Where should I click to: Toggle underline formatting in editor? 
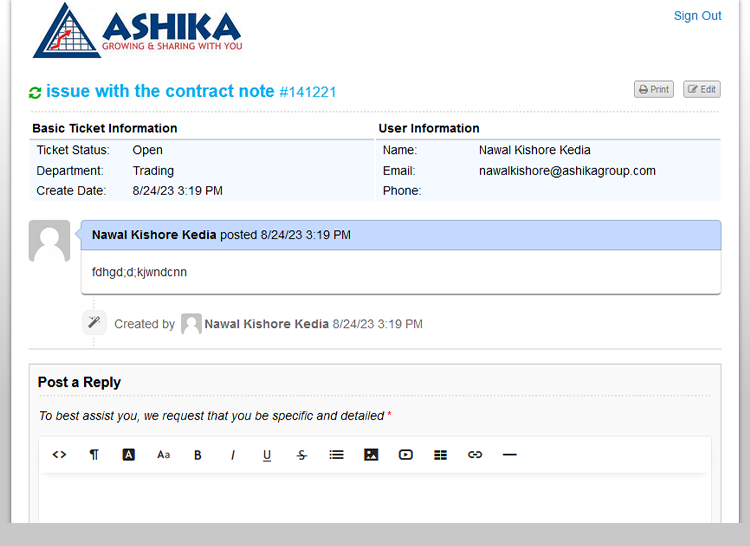(267, 455)
